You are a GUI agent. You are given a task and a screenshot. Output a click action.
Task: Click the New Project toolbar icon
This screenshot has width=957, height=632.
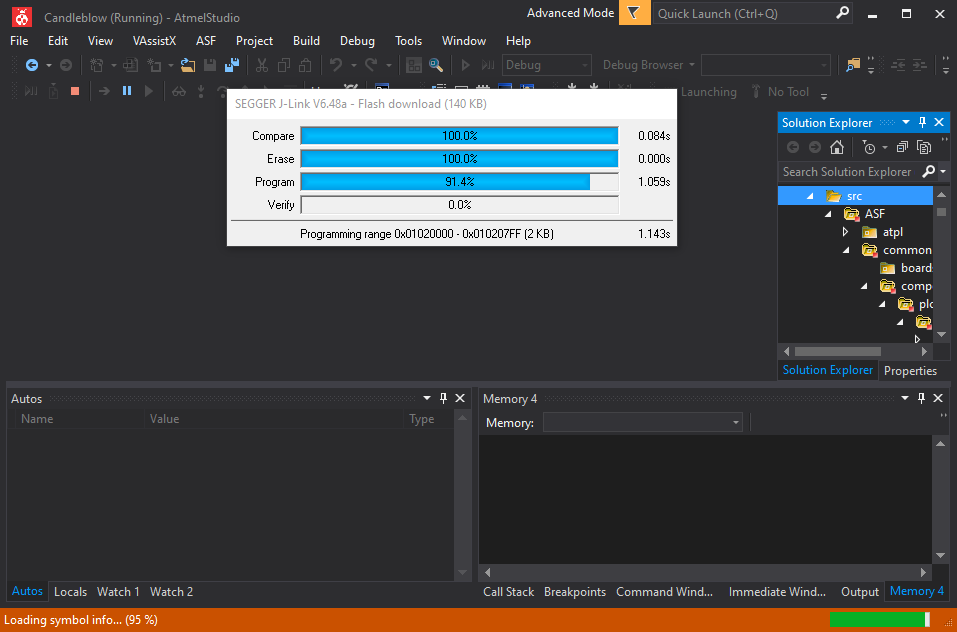(96, 65)
